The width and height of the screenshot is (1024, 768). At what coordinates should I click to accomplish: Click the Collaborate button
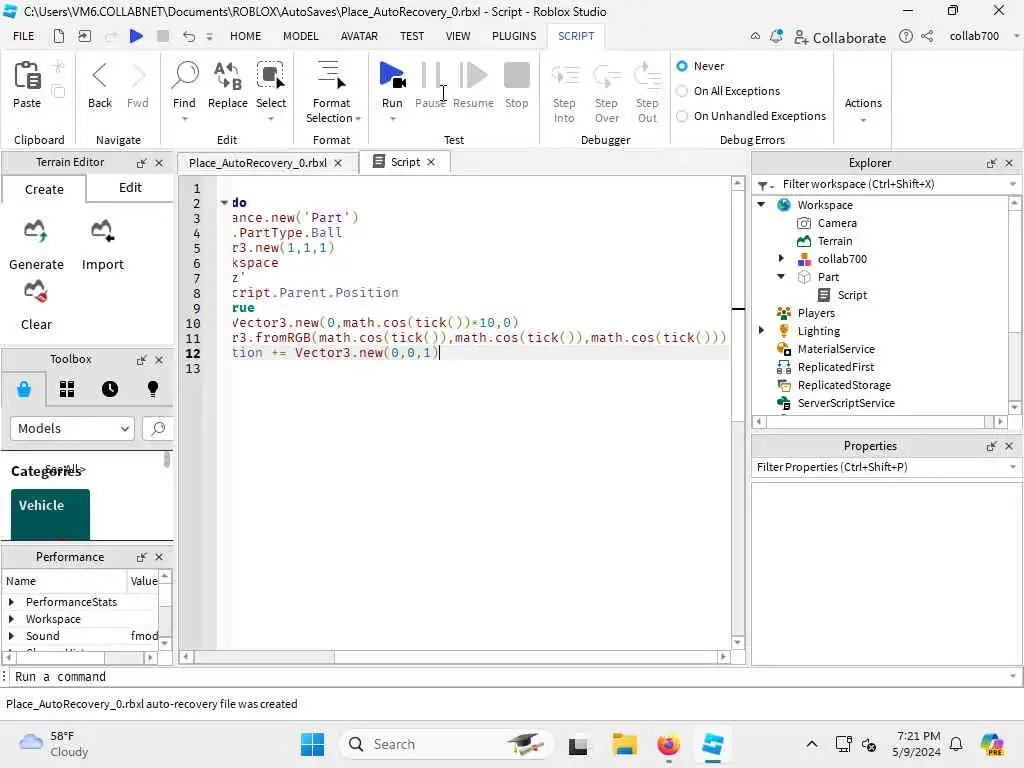click(x=839, y=37)
